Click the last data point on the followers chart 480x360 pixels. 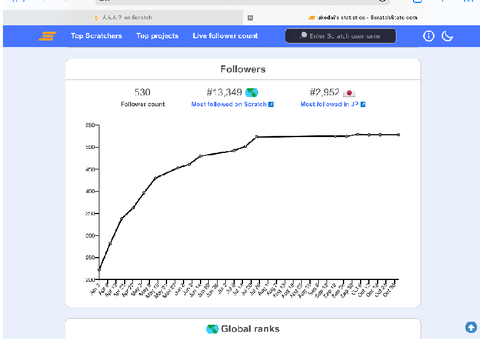click(x=398, y=135)
